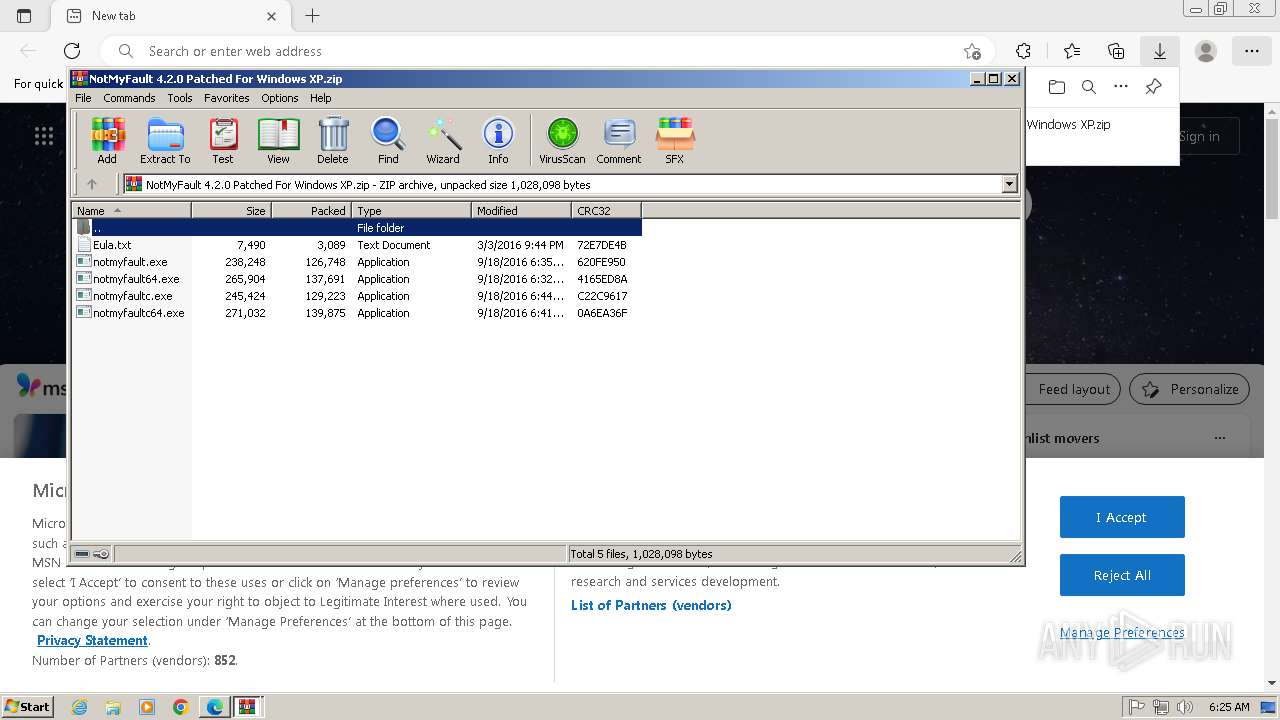1280x720 pixels.
Task: Open File Explorer from taskbar
Action: pos(113,707)
